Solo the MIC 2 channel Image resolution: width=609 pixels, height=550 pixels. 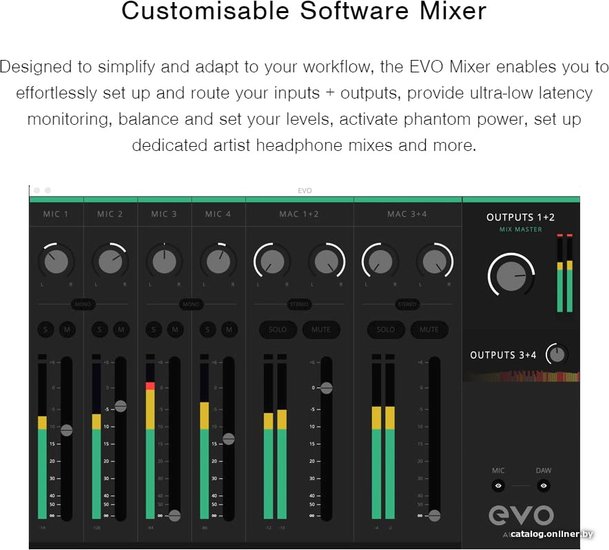pyautogui.click(x=99, y=330)
